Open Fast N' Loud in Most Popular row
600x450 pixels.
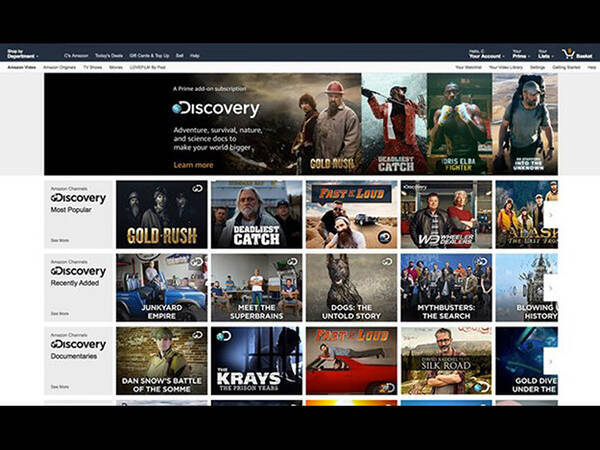(351, 215)
